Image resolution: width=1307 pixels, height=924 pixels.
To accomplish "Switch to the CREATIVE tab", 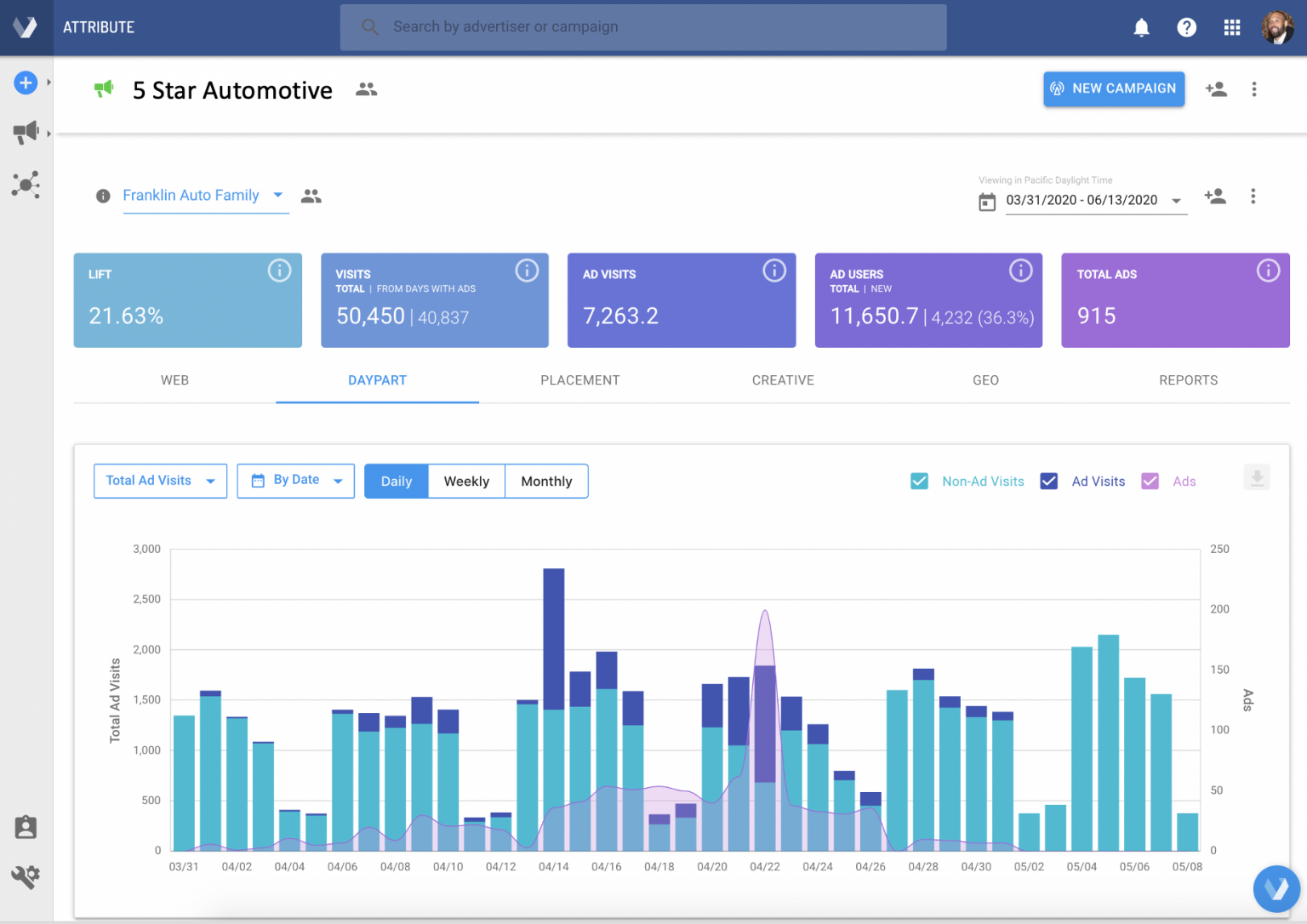I will coord(783,380).
